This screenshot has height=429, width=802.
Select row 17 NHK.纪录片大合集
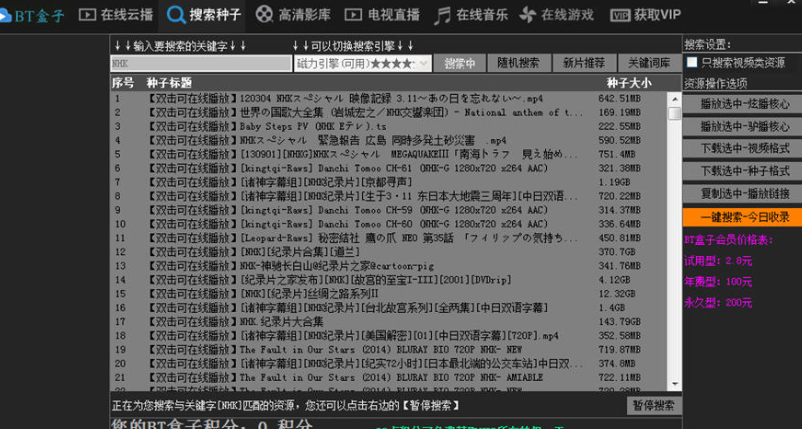tap(389, 322)
